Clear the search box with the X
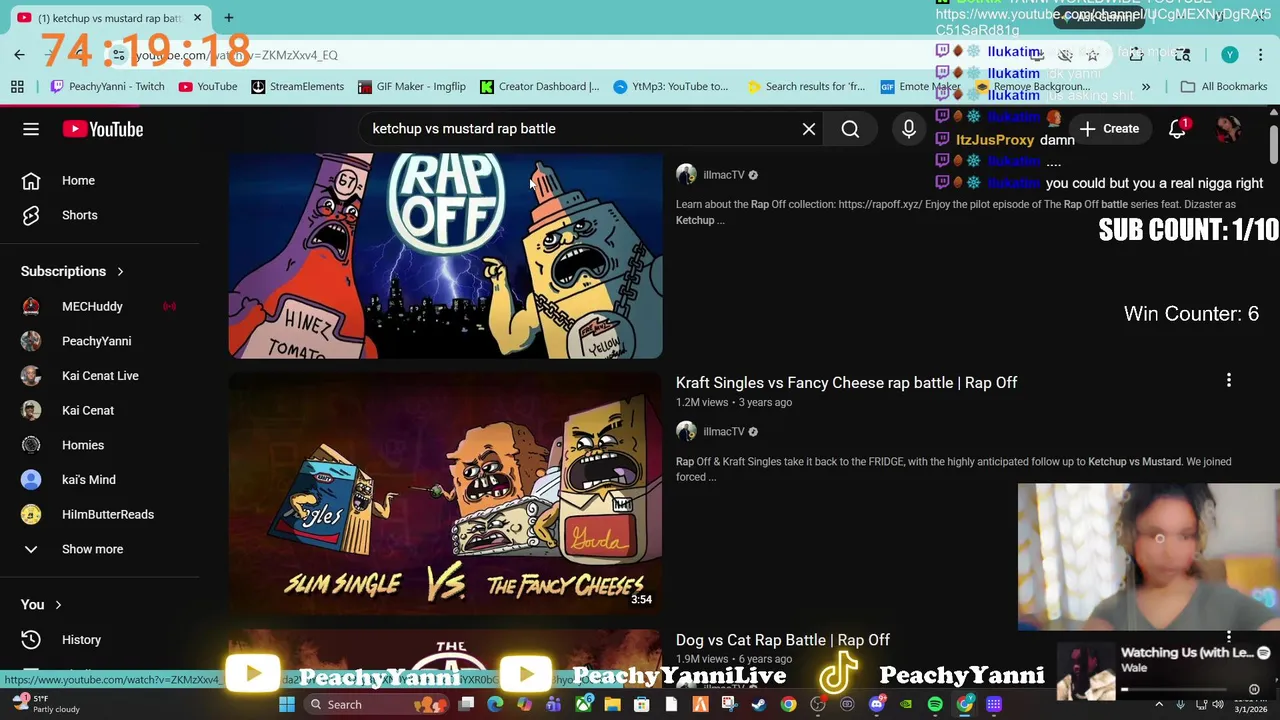 [x=809, y=129]
